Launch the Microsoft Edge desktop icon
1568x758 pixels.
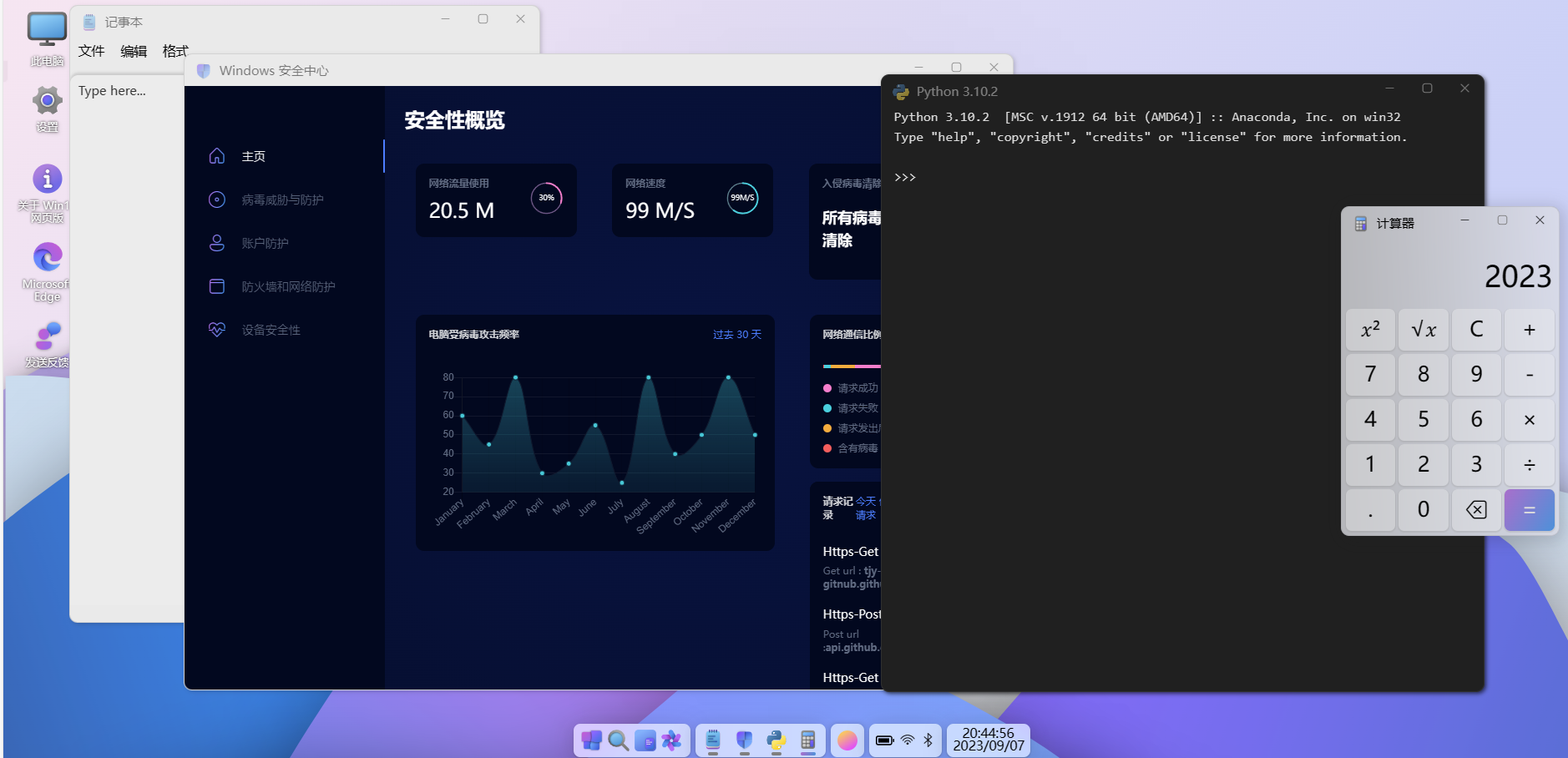coord(47,272)
